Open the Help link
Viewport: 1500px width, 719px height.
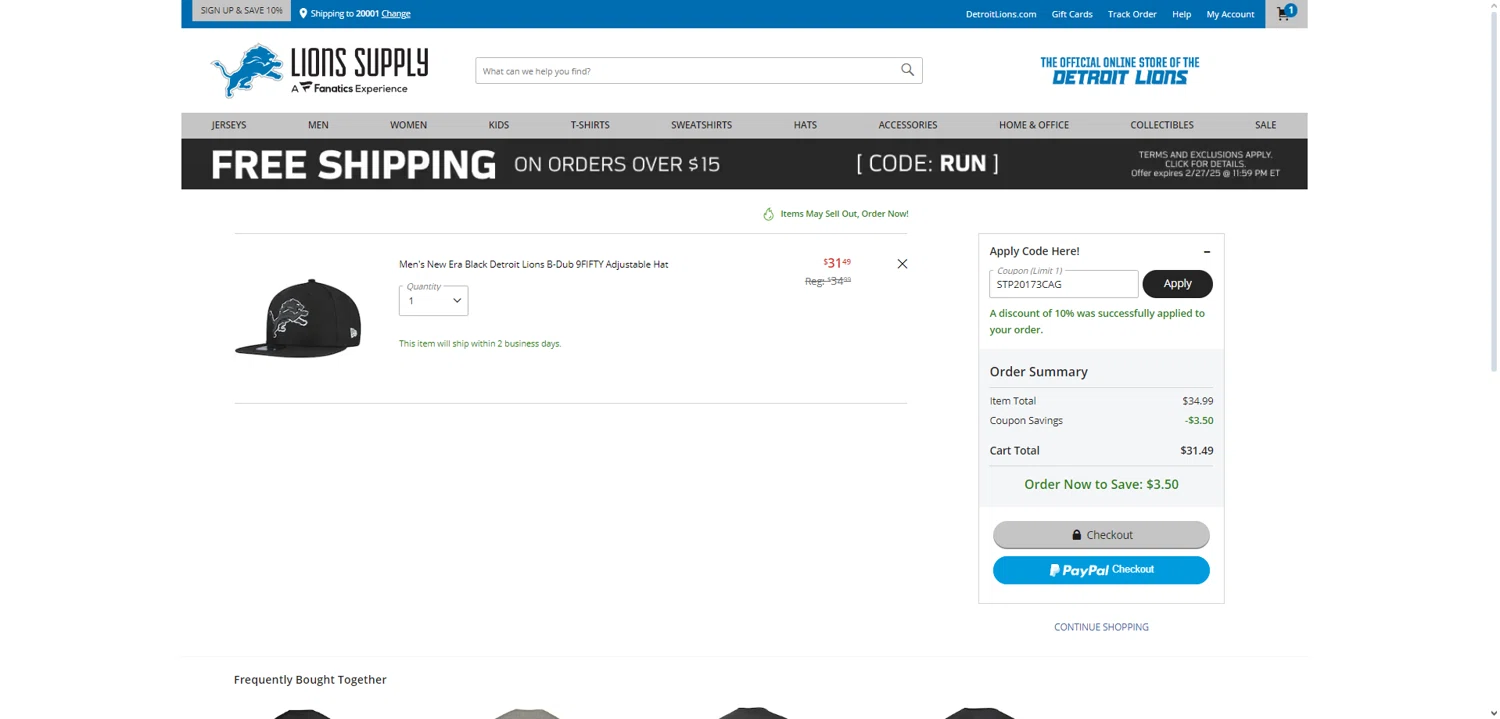pos(1181,14)
